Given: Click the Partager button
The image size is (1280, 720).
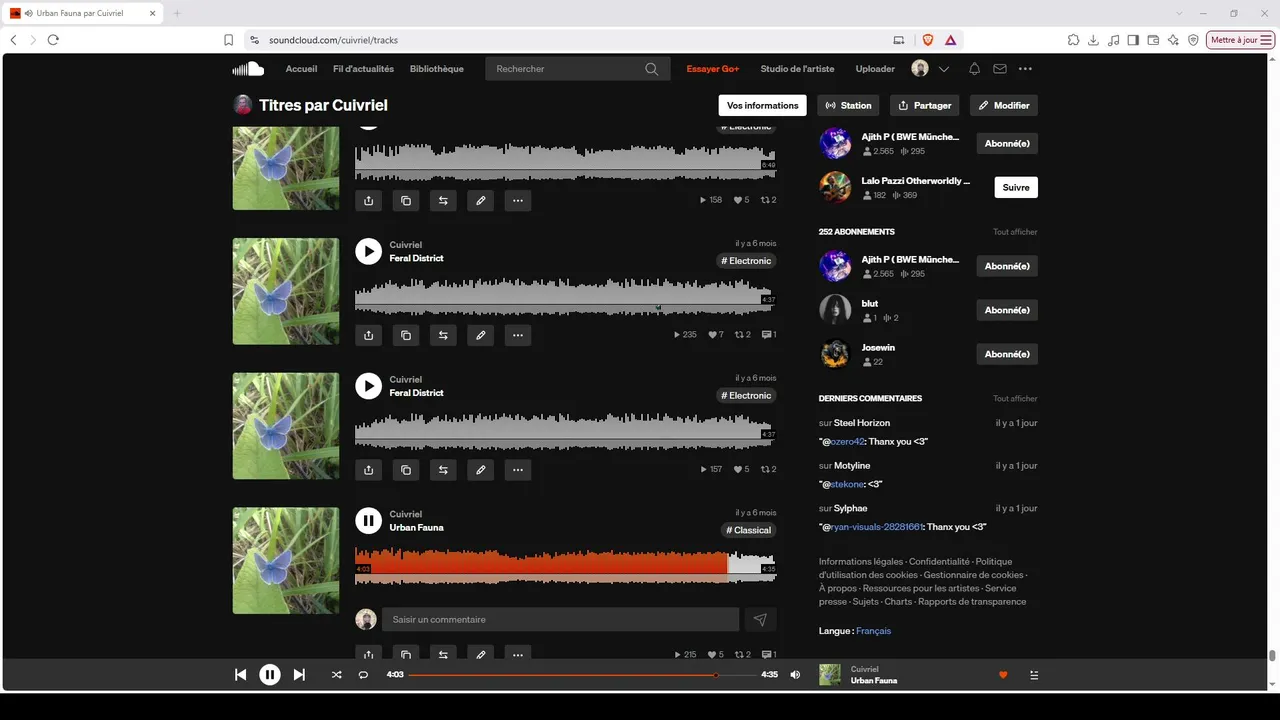Looking at the screenshot, I should pos(925,105).
